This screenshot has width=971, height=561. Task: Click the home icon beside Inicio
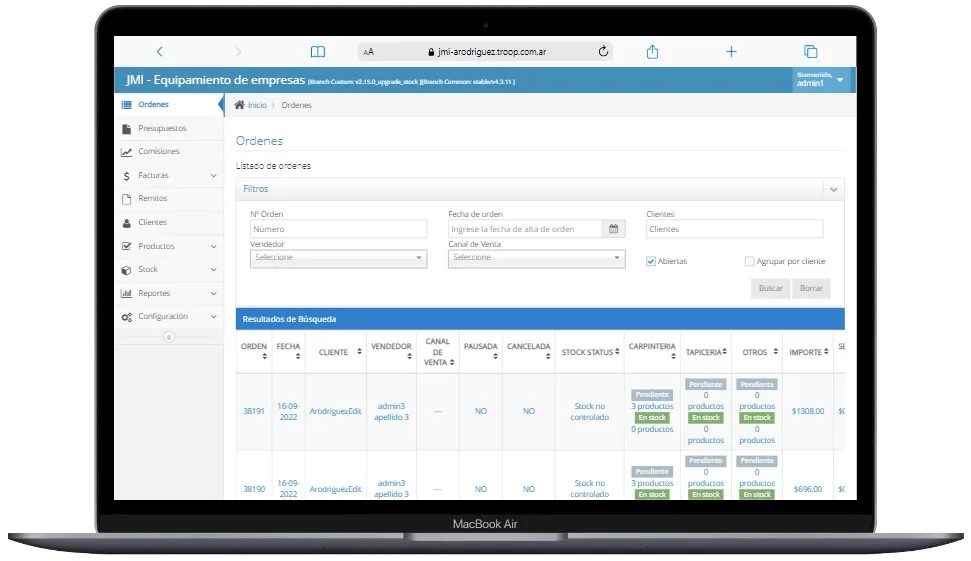click(x=240, y=105)
